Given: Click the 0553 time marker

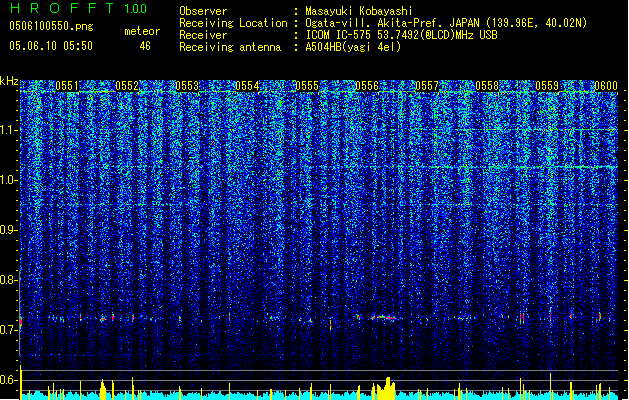Looking at the screenshot, I should (x=187, y=86).
